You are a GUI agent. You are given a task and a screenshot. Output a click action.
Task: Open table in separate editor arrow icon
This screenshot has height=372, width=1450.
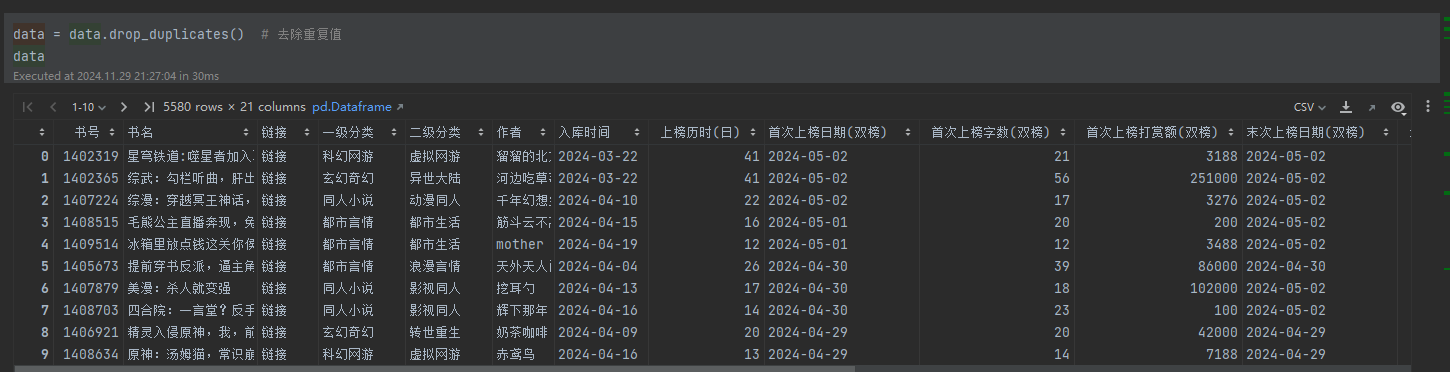(1372, 107)
